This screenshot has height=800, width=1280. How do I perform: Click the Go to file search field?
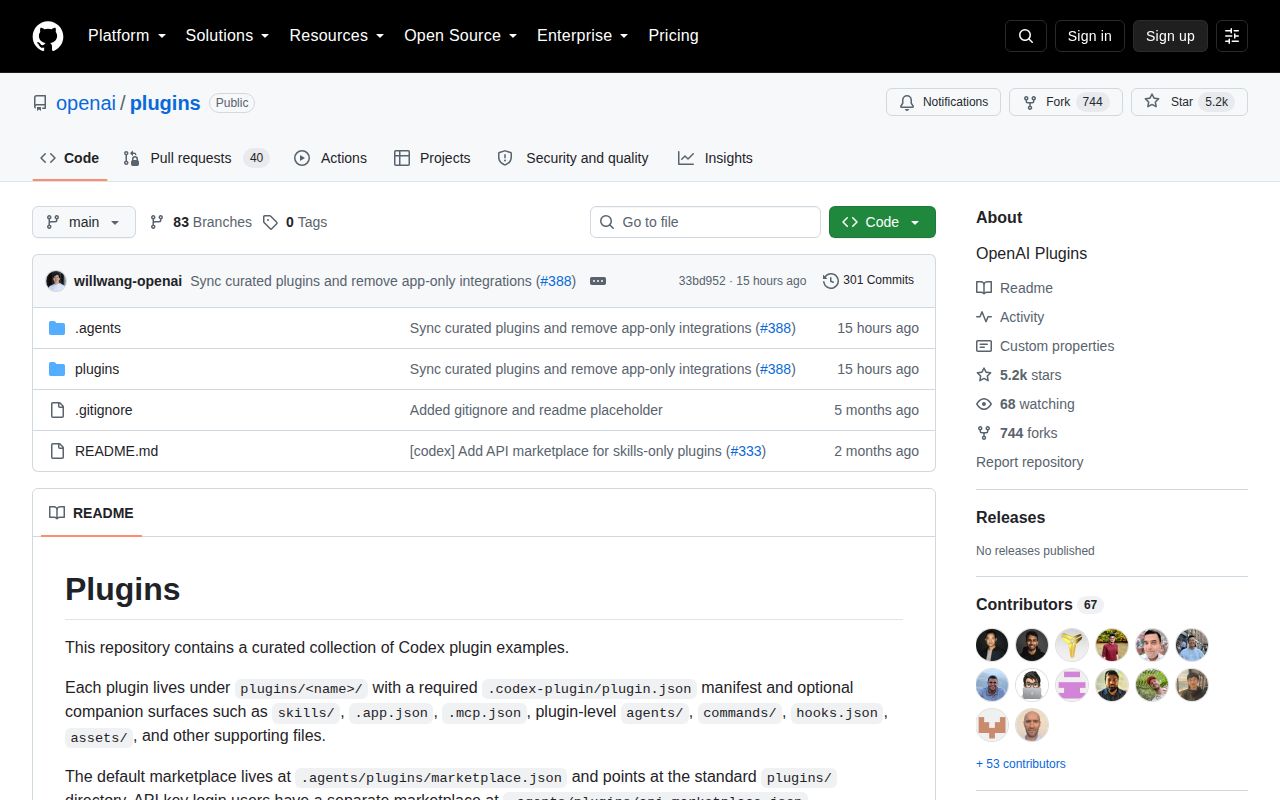(x=705, y=222)
